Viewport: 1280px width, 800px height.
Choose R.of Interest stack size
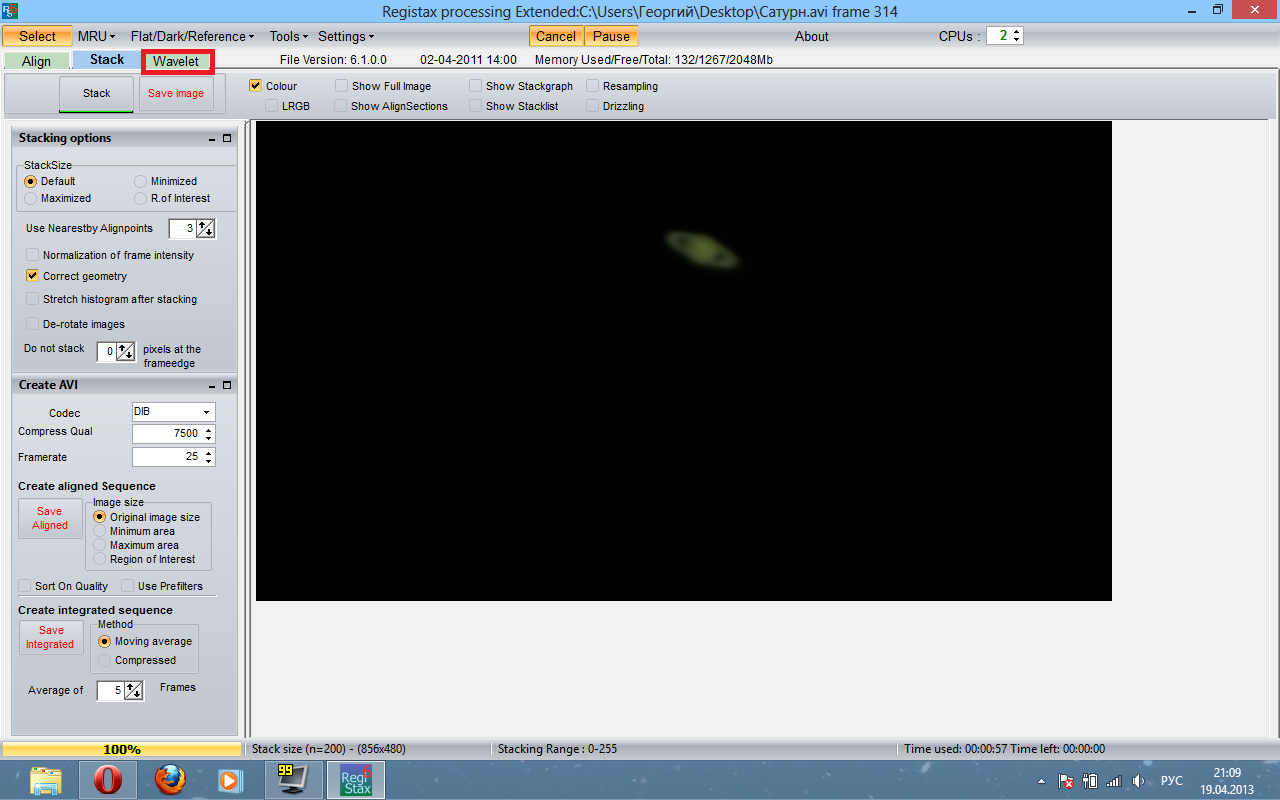140,198
